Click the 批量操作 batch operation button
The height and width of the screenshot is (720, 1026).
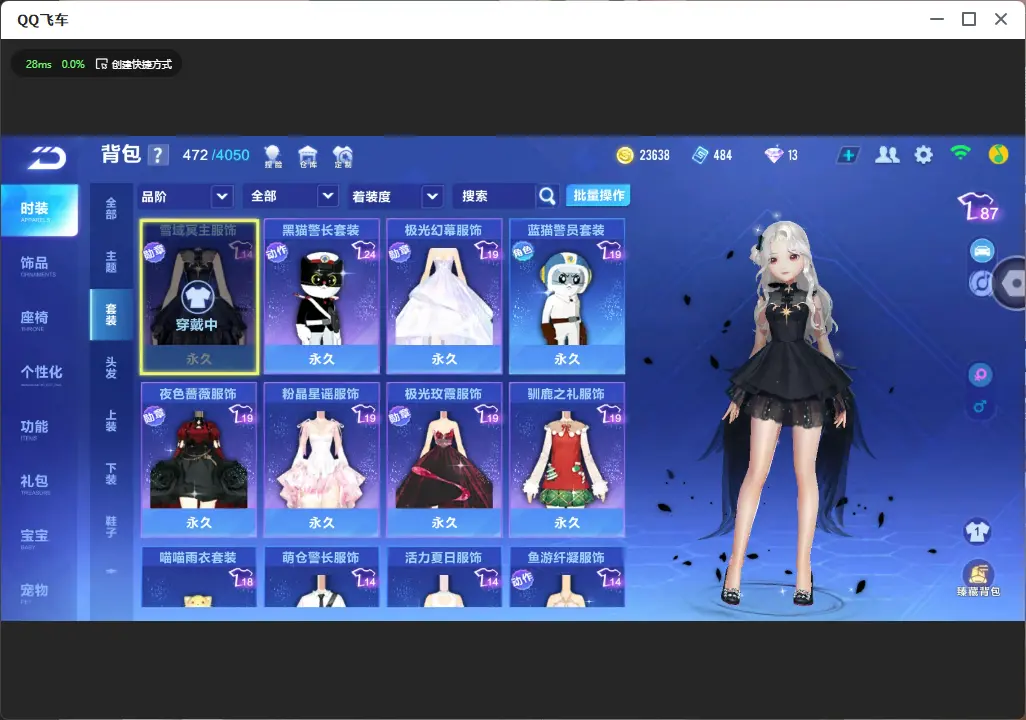point(598,195)
